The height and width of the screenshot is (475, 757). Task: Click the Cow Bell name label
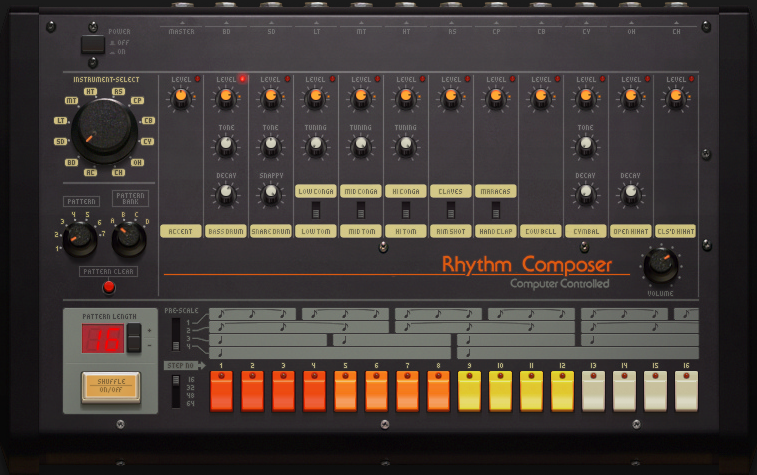point(541,231)
